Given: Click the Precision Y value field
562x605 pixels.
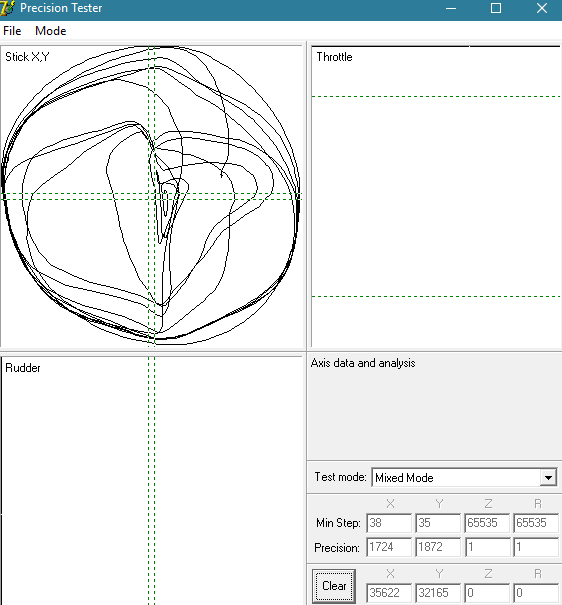Looking at the screenshot, I should [438, 547].
